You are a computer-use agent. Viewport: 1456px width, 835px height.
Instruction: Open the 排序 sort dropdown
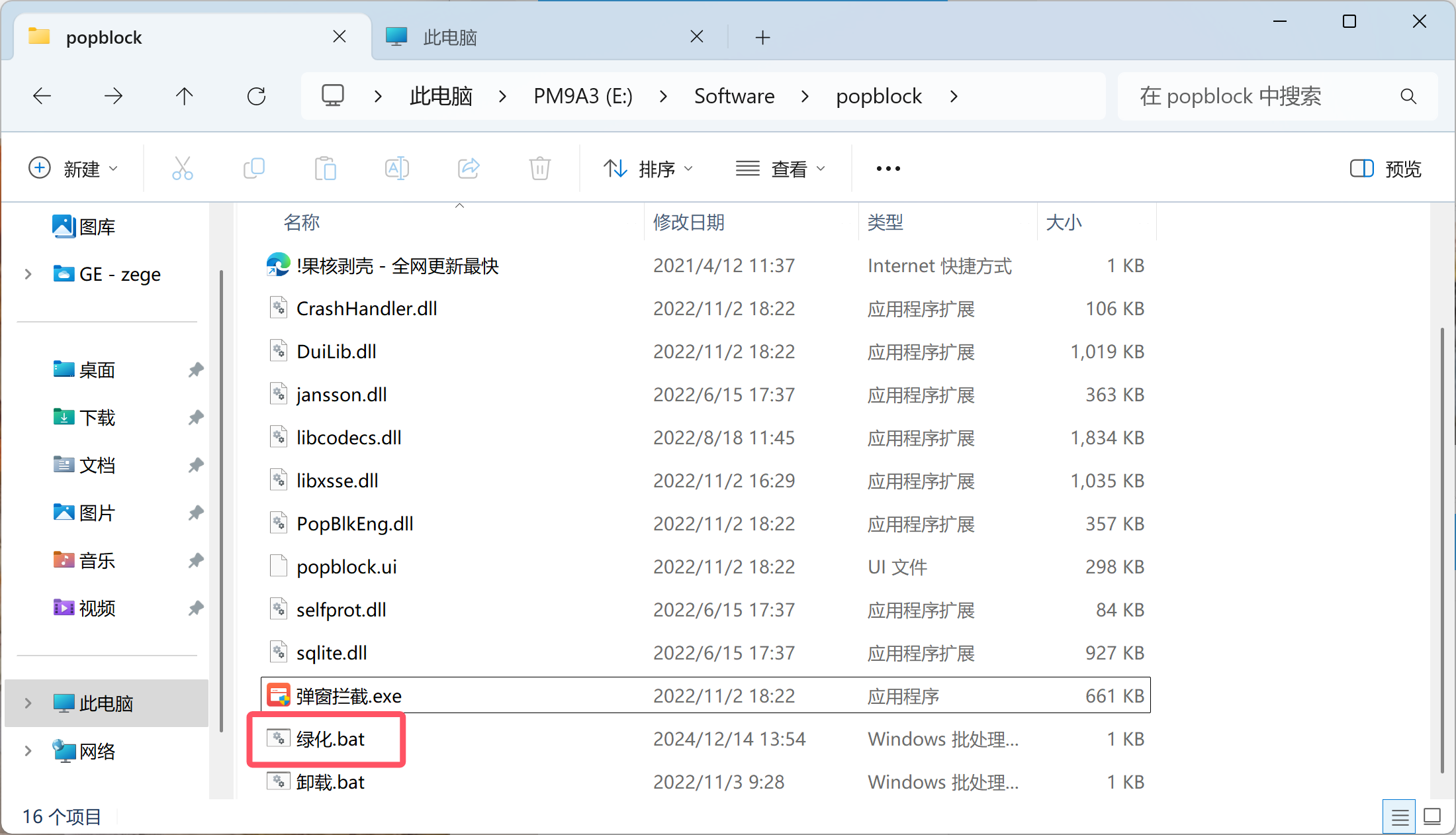click(648, 169)
